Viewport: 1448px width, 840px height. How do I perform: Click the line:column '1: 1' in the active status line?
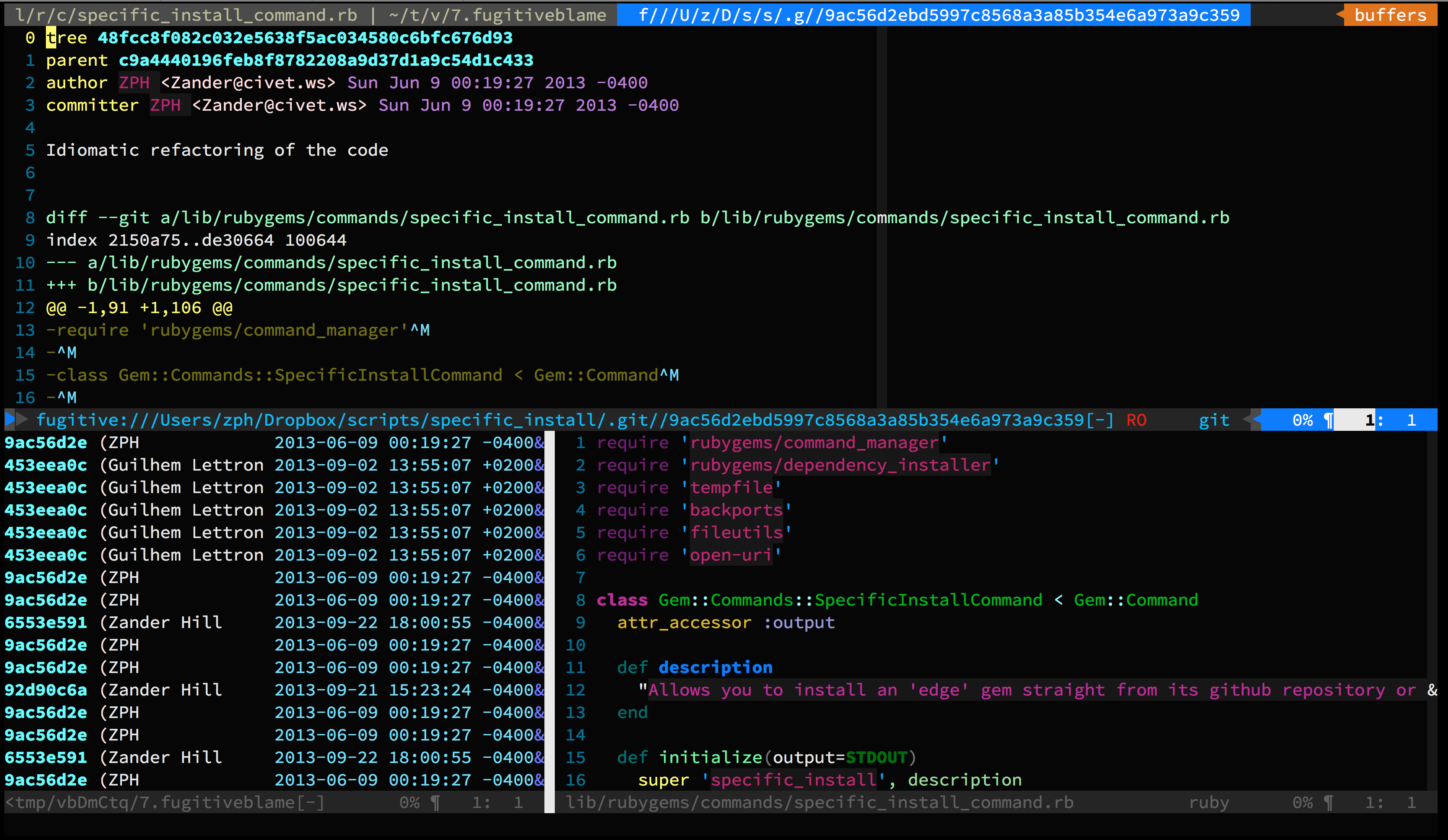(x=1390, y=420)
